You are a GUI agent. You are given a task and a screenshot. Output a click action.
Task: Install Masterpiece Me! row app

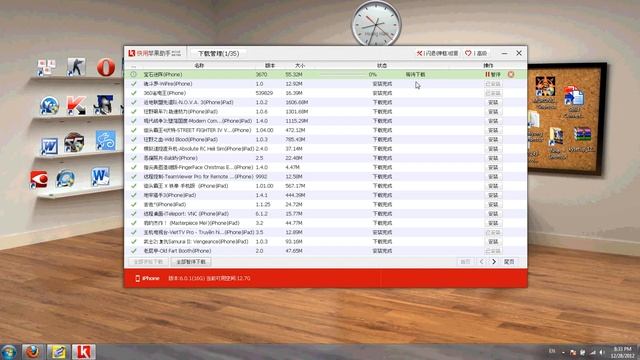tap(493, 223)
